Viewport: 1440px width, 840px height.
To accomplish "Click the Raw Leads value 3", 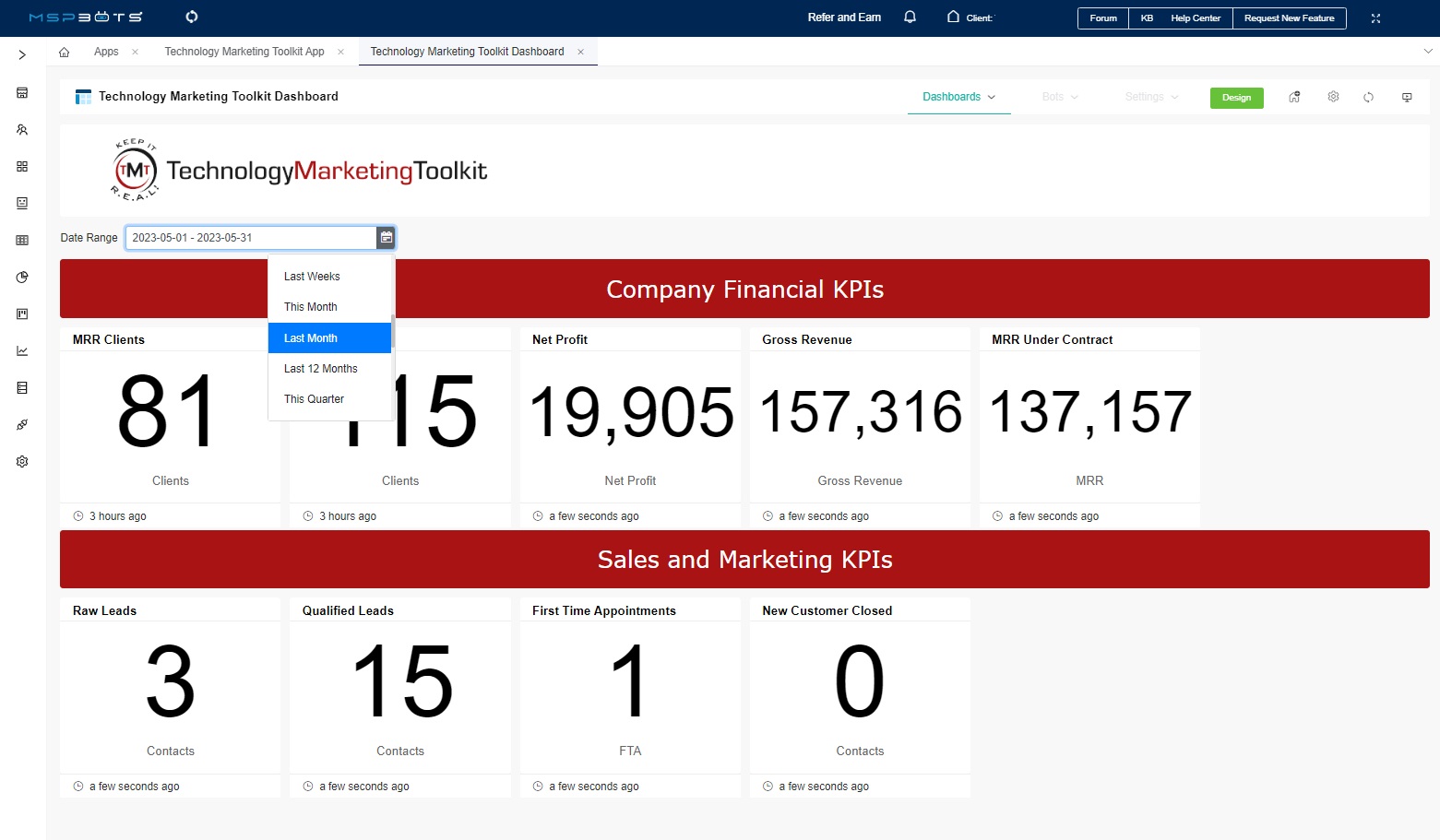I will 171,682.
